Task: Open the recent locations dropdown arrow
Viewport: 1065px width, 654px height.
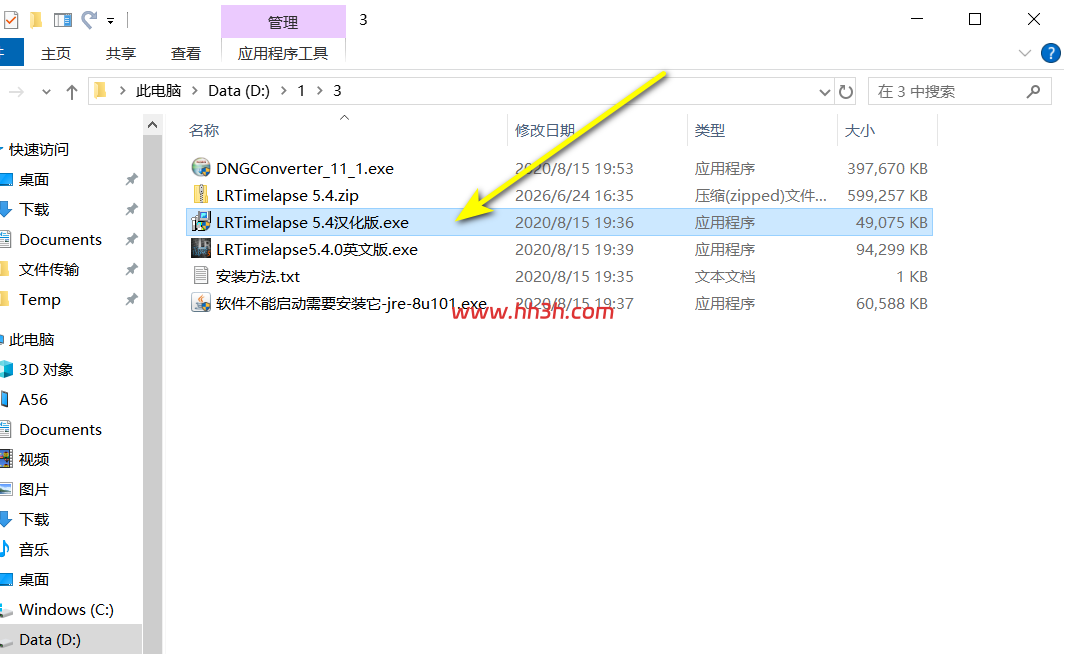Action: [x=46, y=92]
